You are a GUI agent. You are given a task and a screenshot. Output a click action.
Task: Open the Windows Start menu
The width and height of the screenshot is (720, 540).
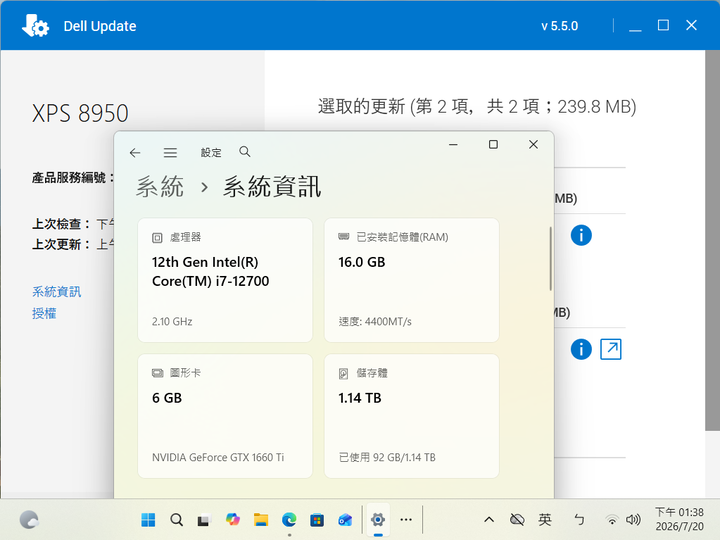(x=148, y=520)
